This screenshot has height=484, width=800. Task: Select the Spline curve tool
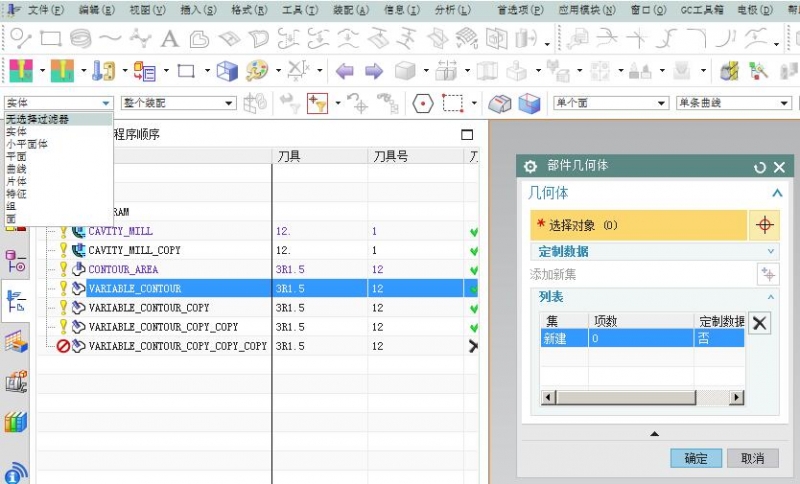[110, 37]
